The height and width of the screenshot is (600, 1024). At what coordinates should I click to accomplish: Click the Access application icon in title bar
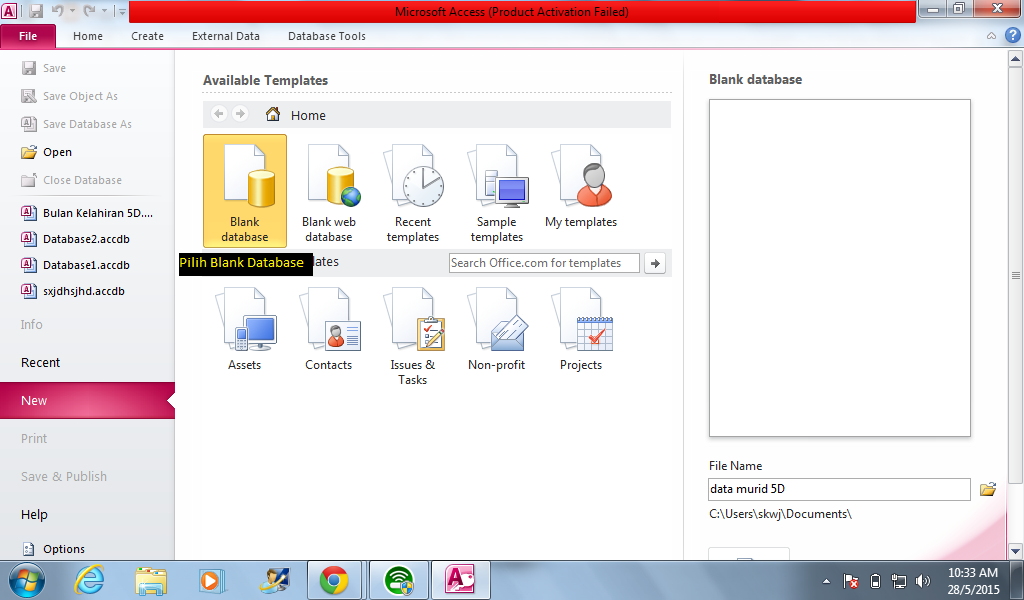(x=10, y=11)
